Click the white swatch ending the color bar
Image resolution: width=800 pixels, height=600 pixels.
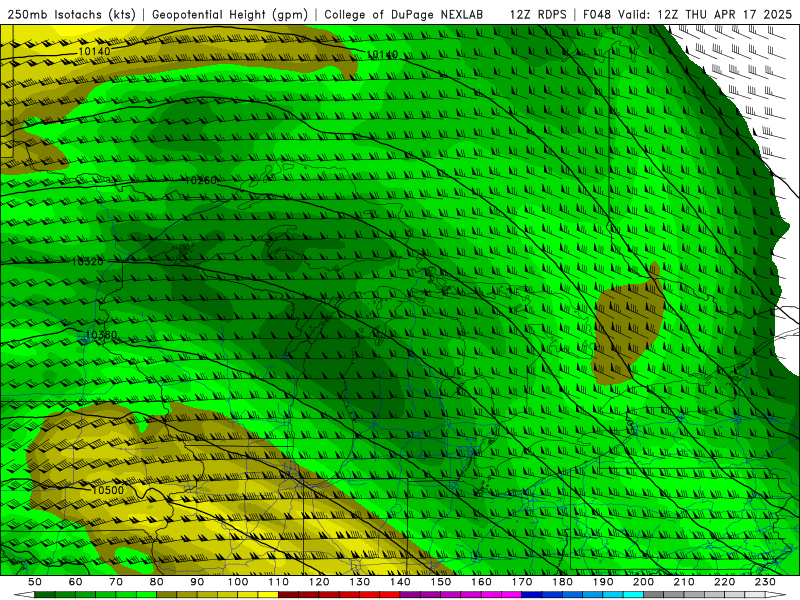[755, 594]
